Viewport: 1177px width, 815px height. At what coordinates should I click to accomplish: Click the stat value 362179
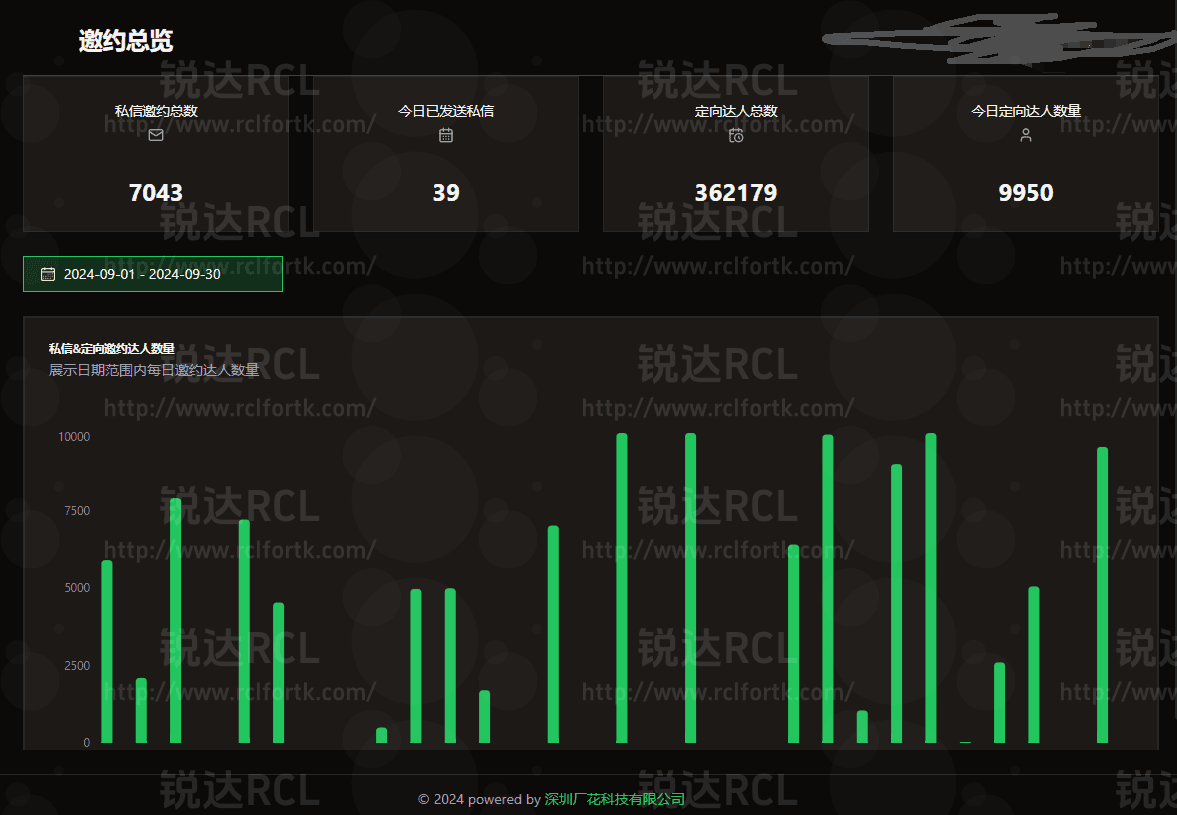pyautogui.click(x=736, y=192)
